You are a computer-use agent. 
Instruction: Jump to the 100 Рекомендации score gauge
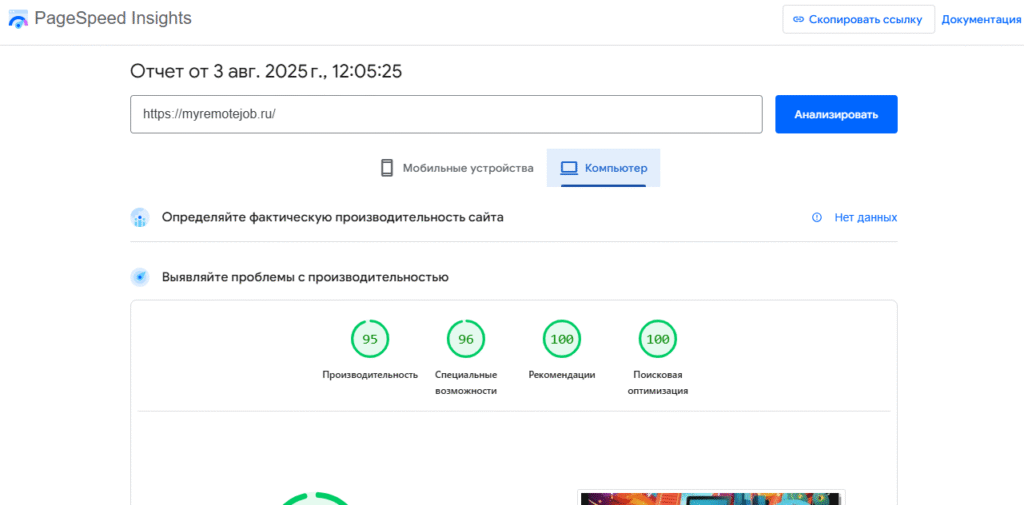tap(562, 339)
